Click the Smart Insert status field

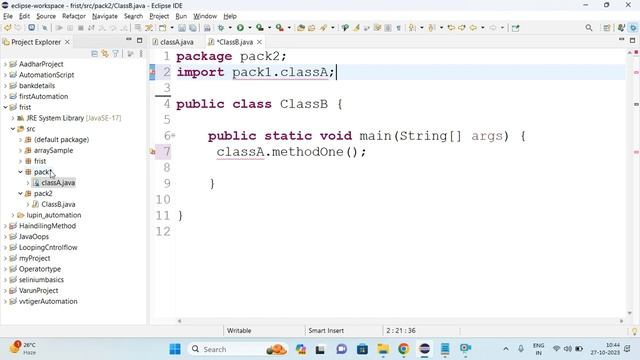(326, 331)
